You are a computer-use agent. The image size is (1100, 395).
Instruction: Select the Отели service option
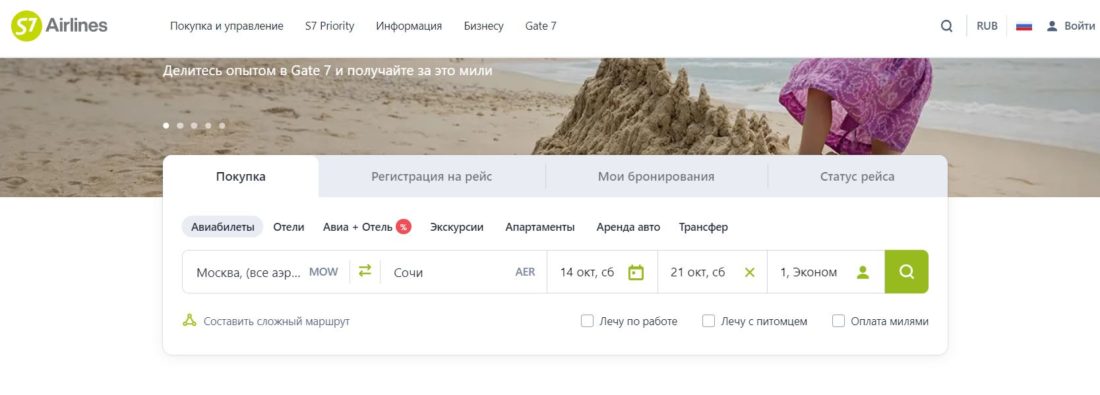click(x=288, y=227)
